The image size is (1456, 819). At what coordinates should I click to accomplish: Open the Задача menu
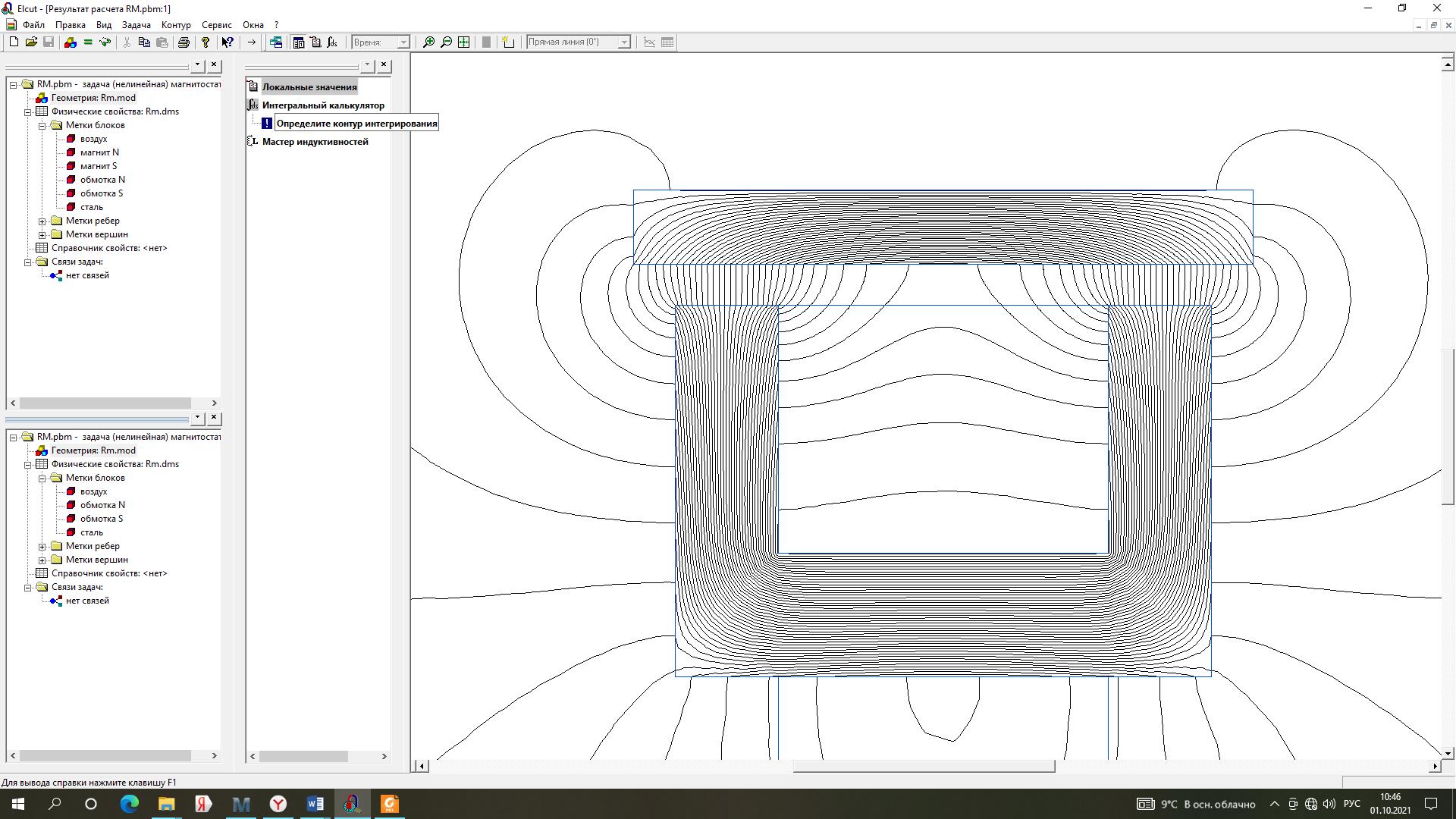(x=136, y=25)
